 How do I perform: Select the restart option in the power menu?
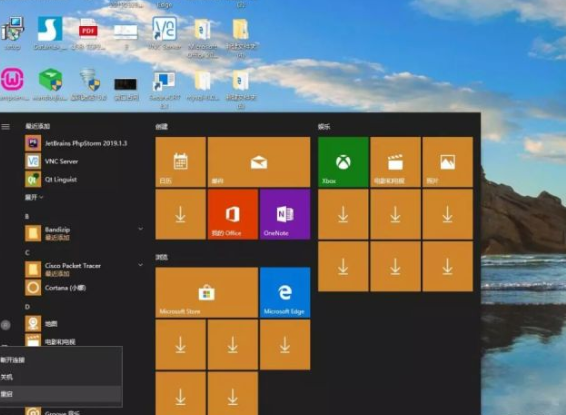pos(61,394)
